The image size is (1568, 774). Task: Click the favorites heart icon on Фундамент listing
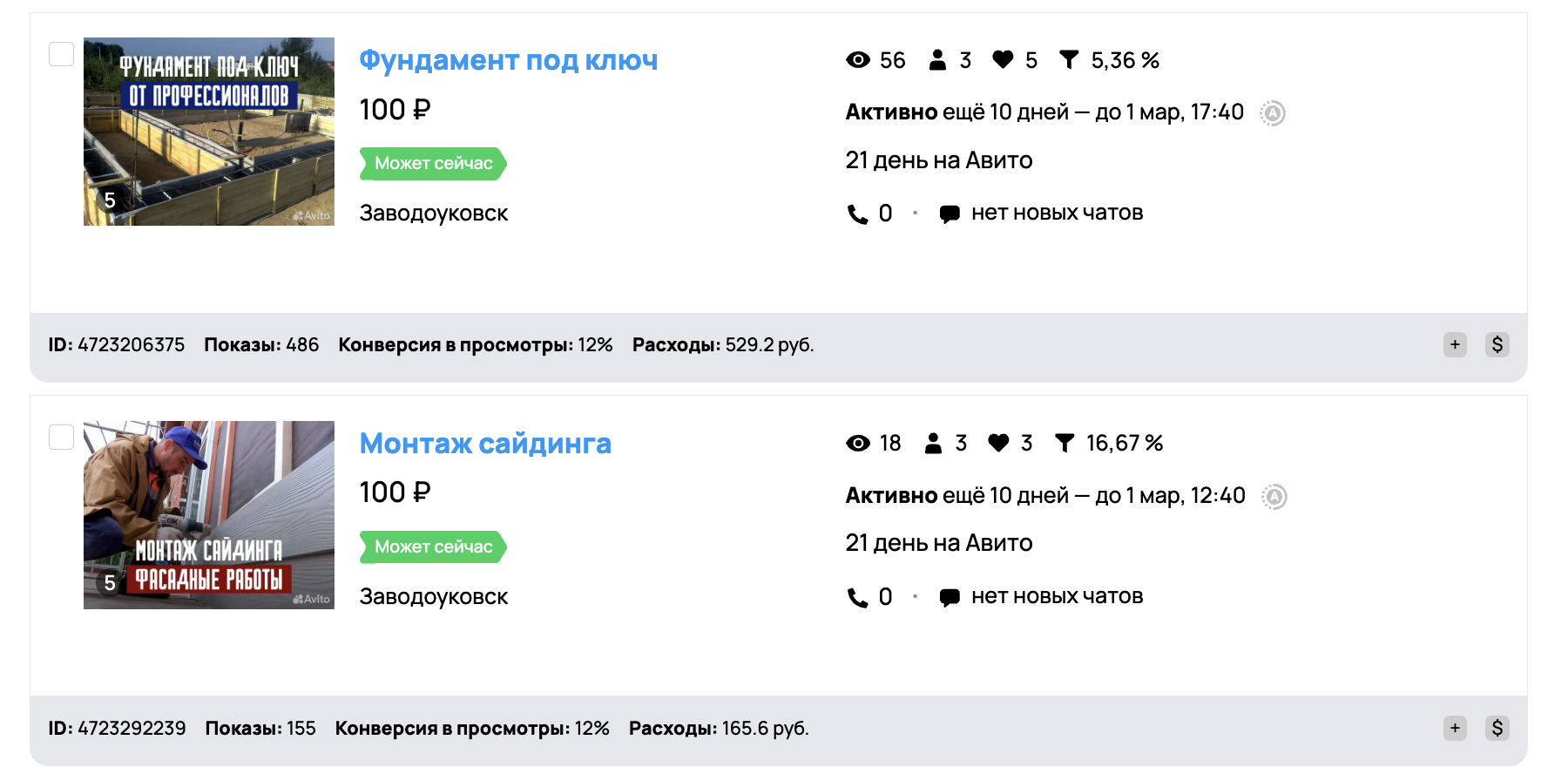1003,60
